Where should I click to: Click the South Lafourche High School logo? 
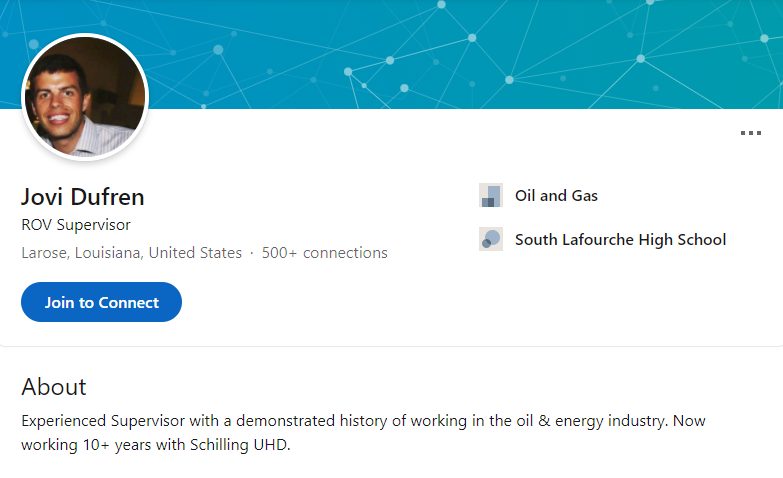tap(491, 240)
